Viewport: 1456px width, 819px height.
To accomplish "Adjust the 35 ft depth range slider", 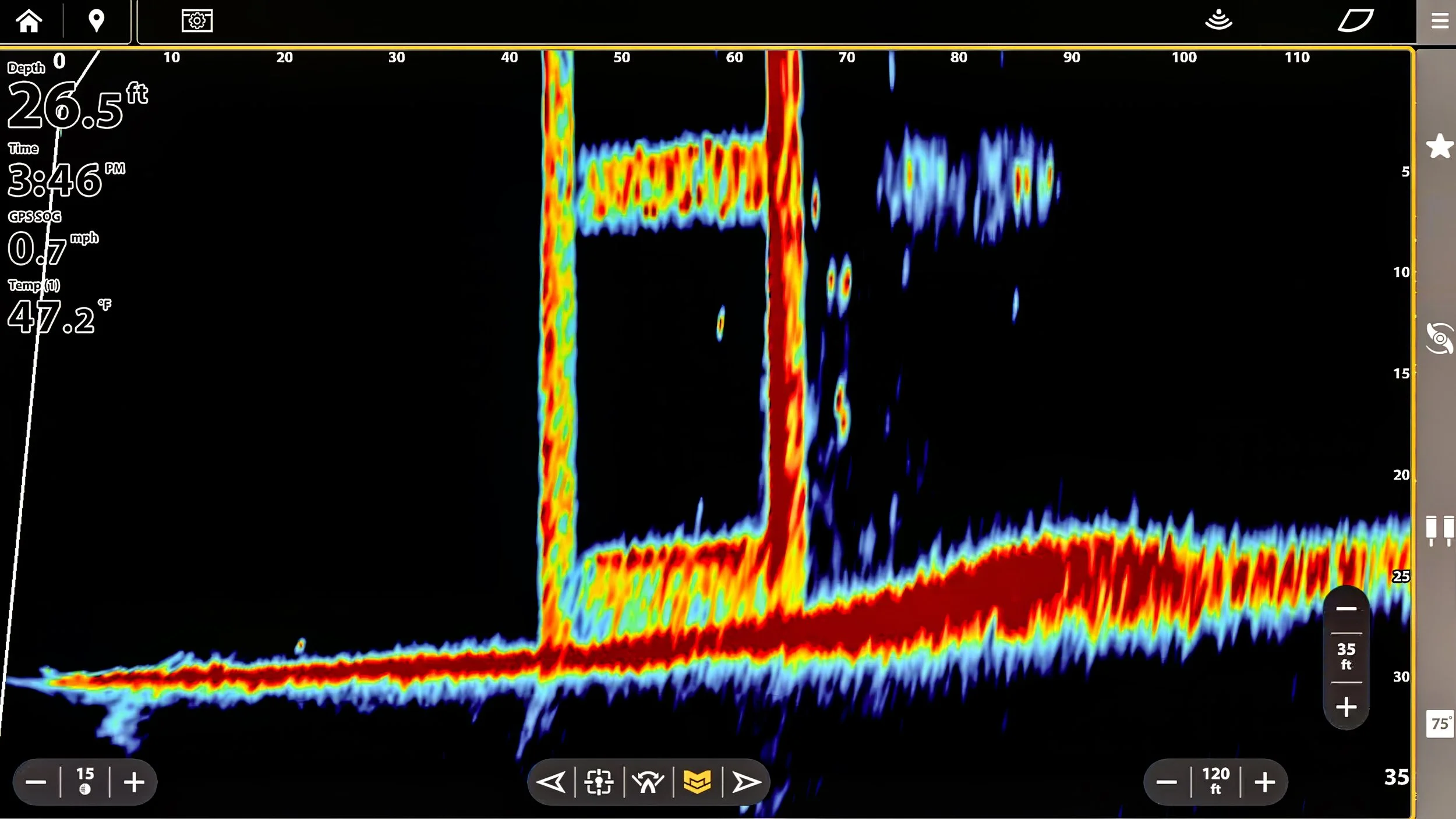I will click(x=1345, y=655).
